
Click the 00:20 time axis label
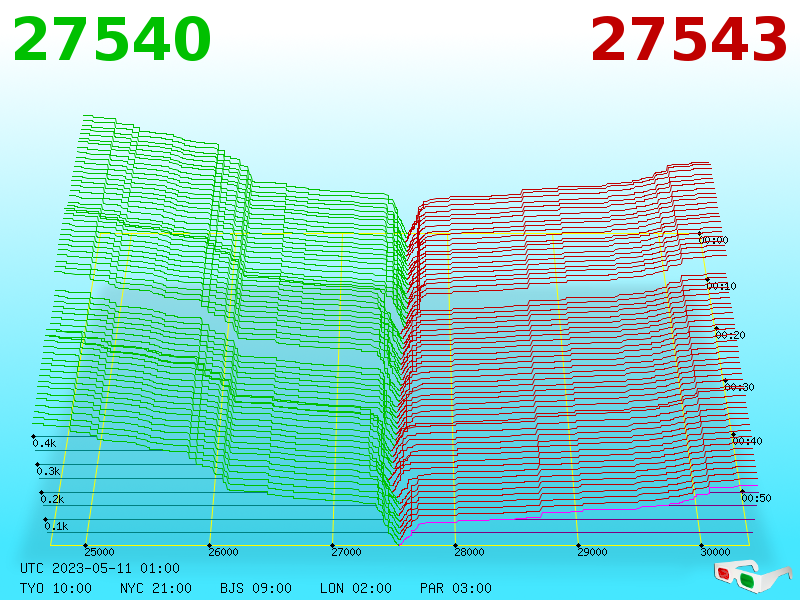pos(731,335)
